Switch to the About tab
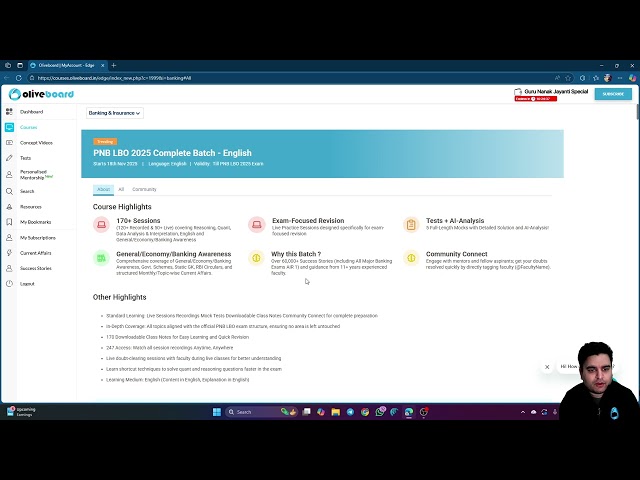The image size is (640, 480). point(103,189)
